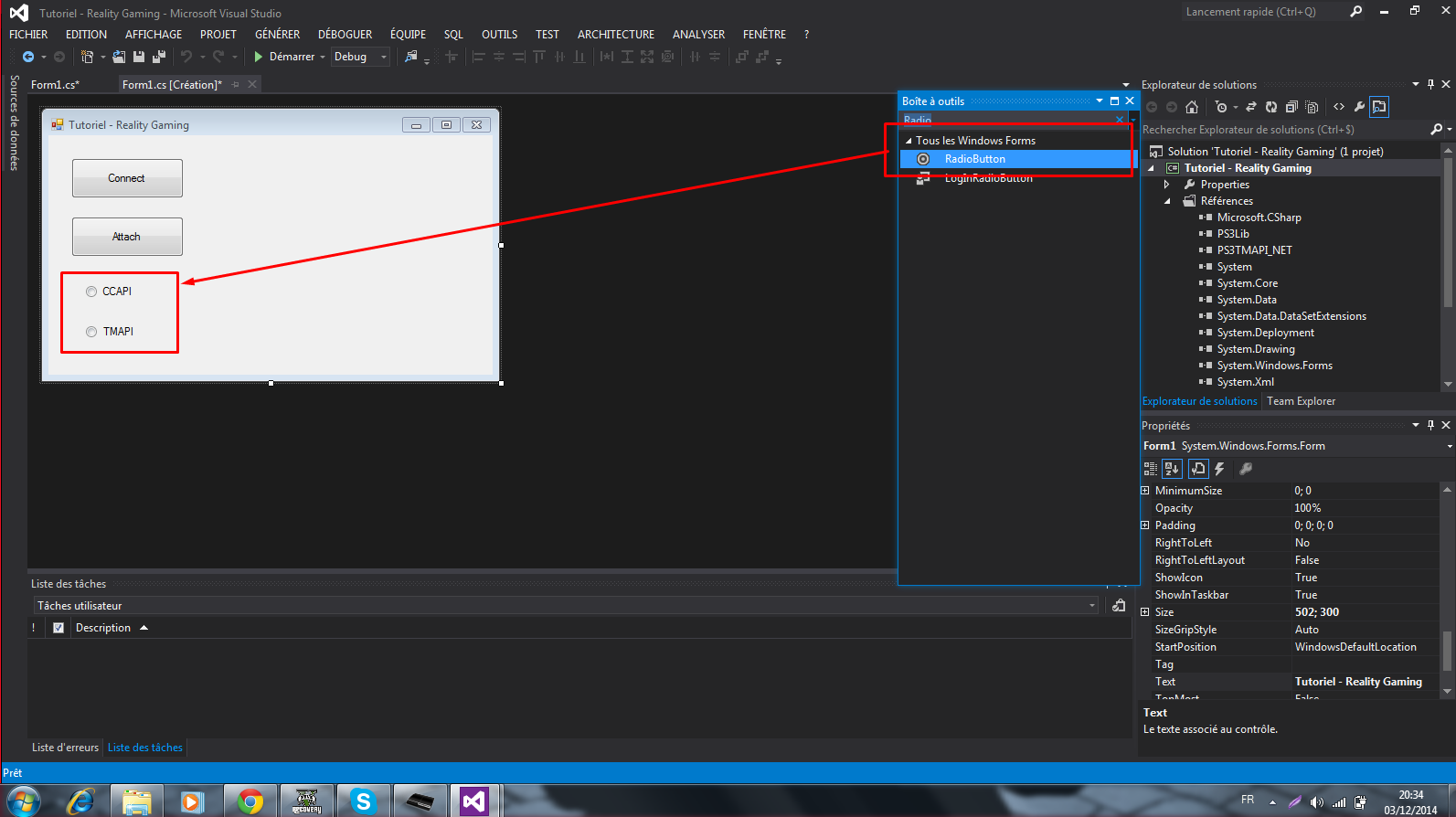This screenshot has width=1456, height=817.
Task: Expand the Size property
Action: [1145, 612]
